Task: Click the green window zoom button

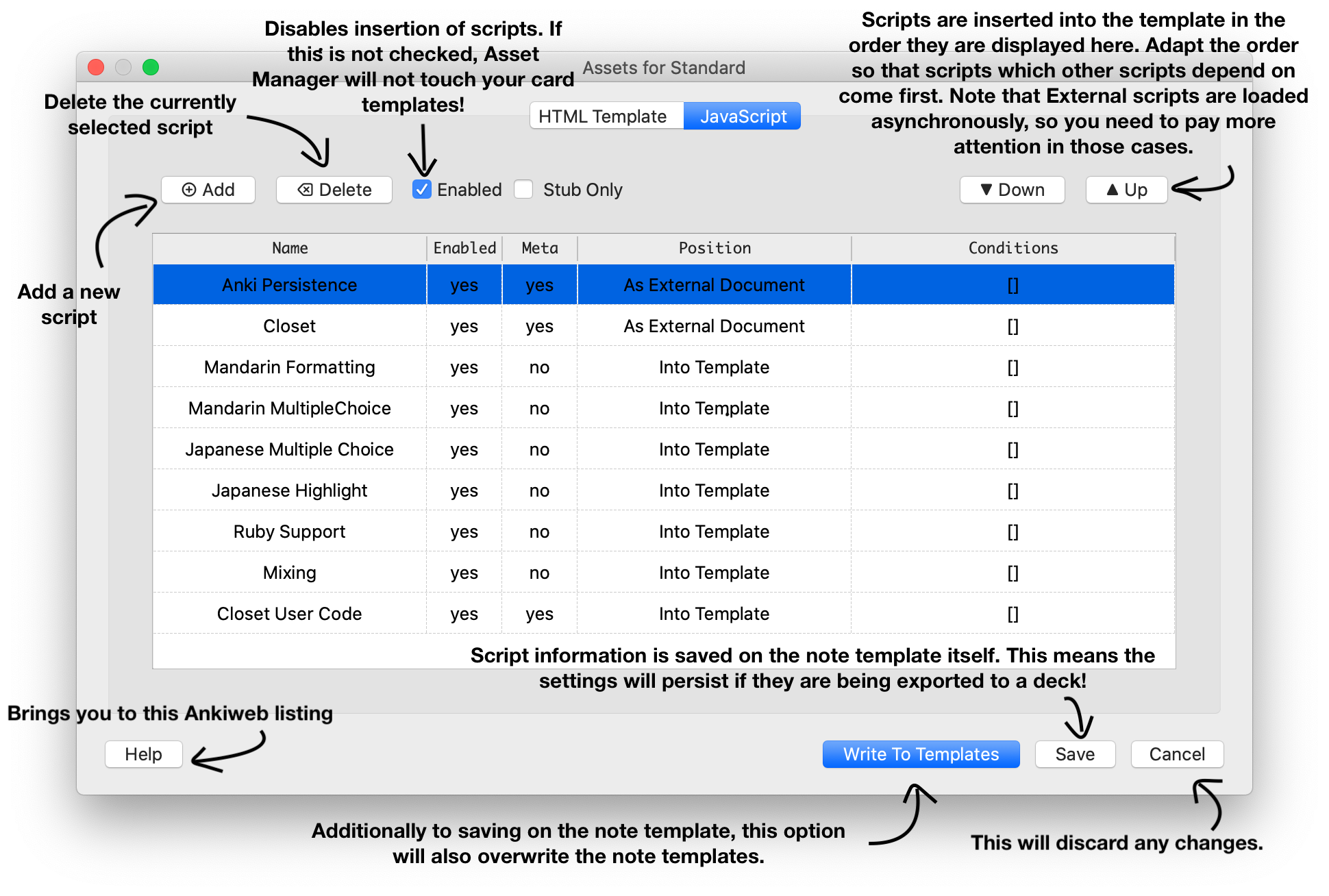Action: [151, 67]
